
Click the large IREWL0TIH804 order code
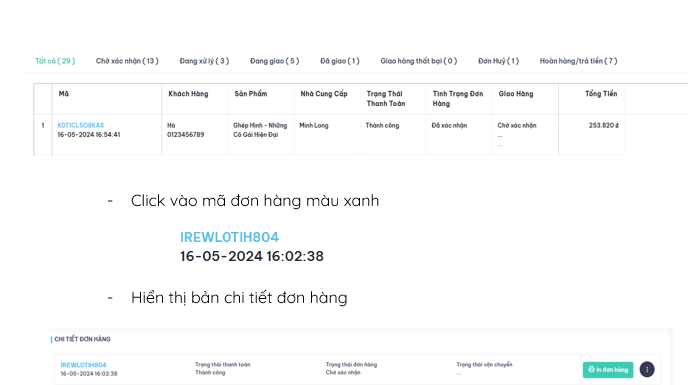(229, 237)
